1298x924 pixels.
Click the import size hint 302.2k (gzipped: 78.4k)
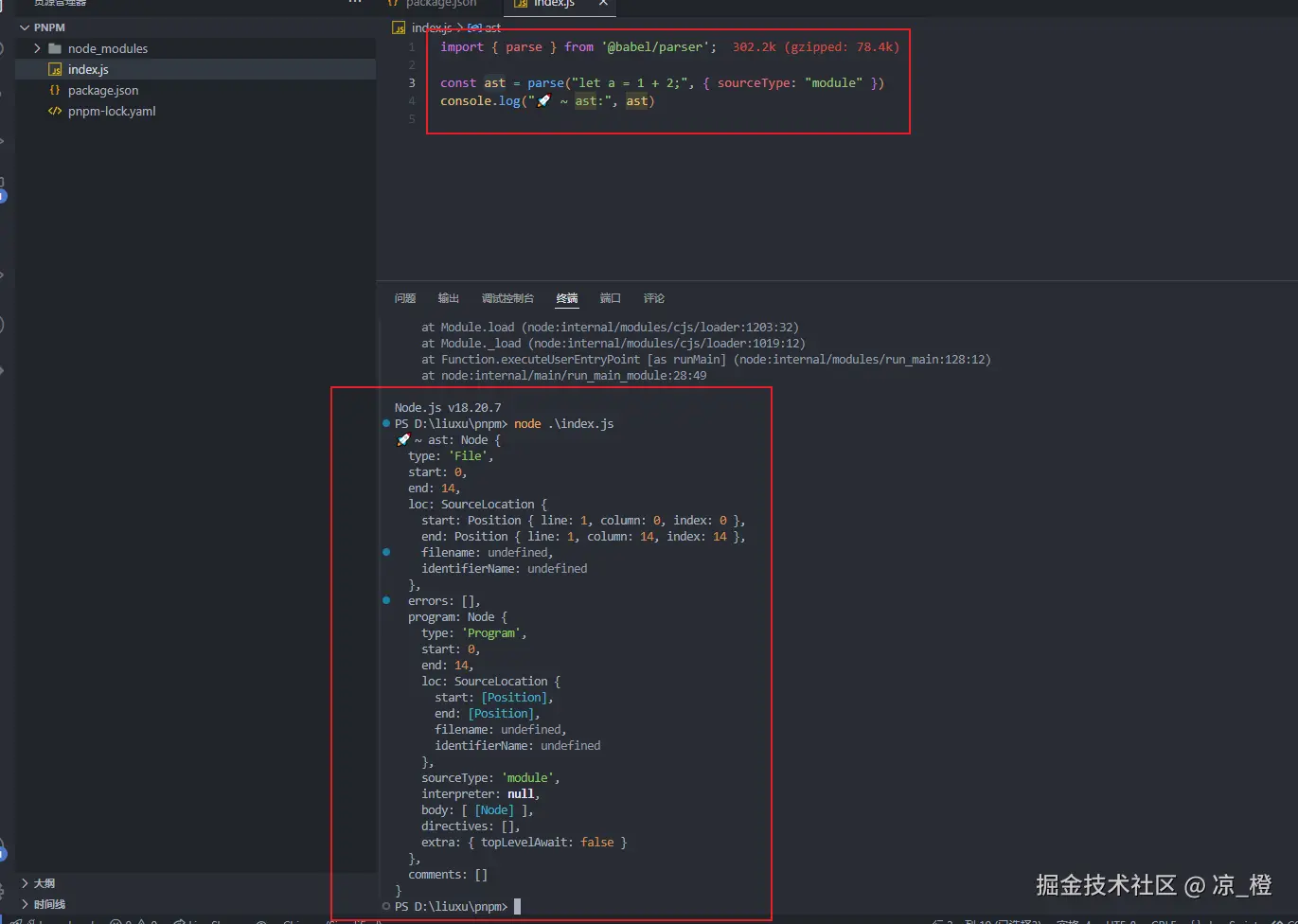pyautogui.click(x=816, y=46)
